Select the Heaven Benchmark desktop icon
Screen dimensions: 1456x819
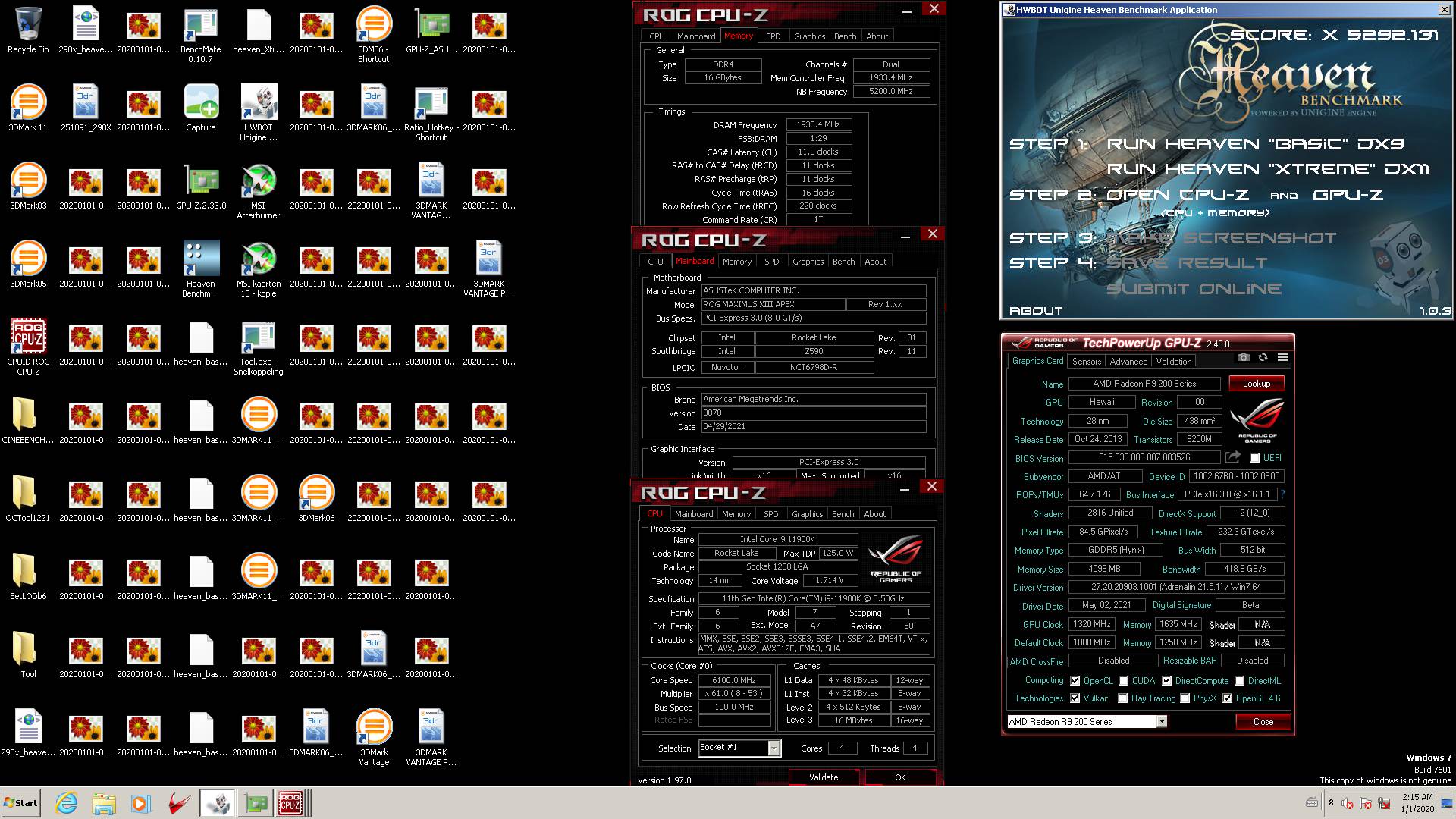[x=201, y=269]
